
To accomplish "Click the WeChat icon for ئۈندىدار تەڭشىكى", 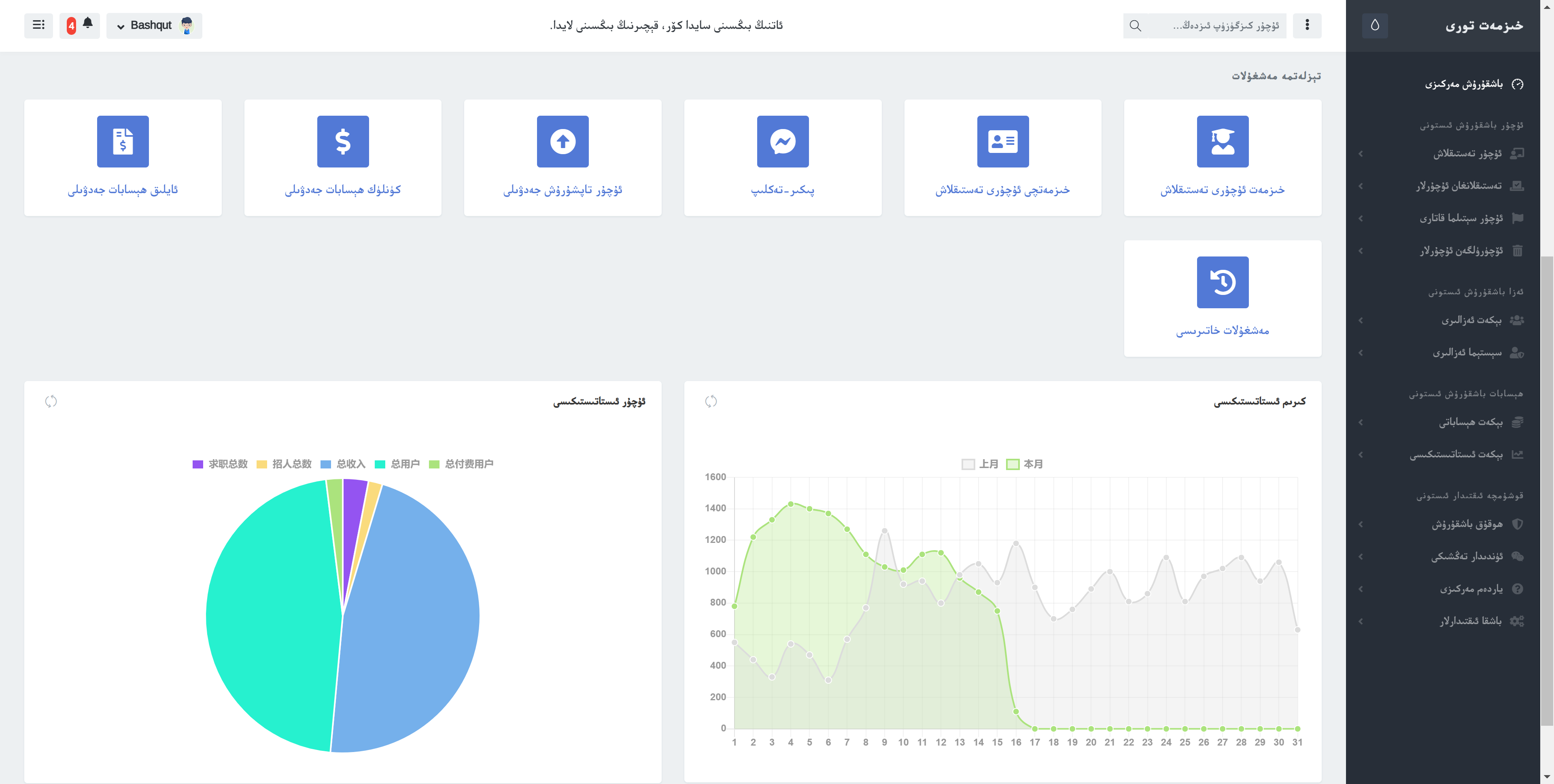I will pyautogui.click(x=1517, y=556).
